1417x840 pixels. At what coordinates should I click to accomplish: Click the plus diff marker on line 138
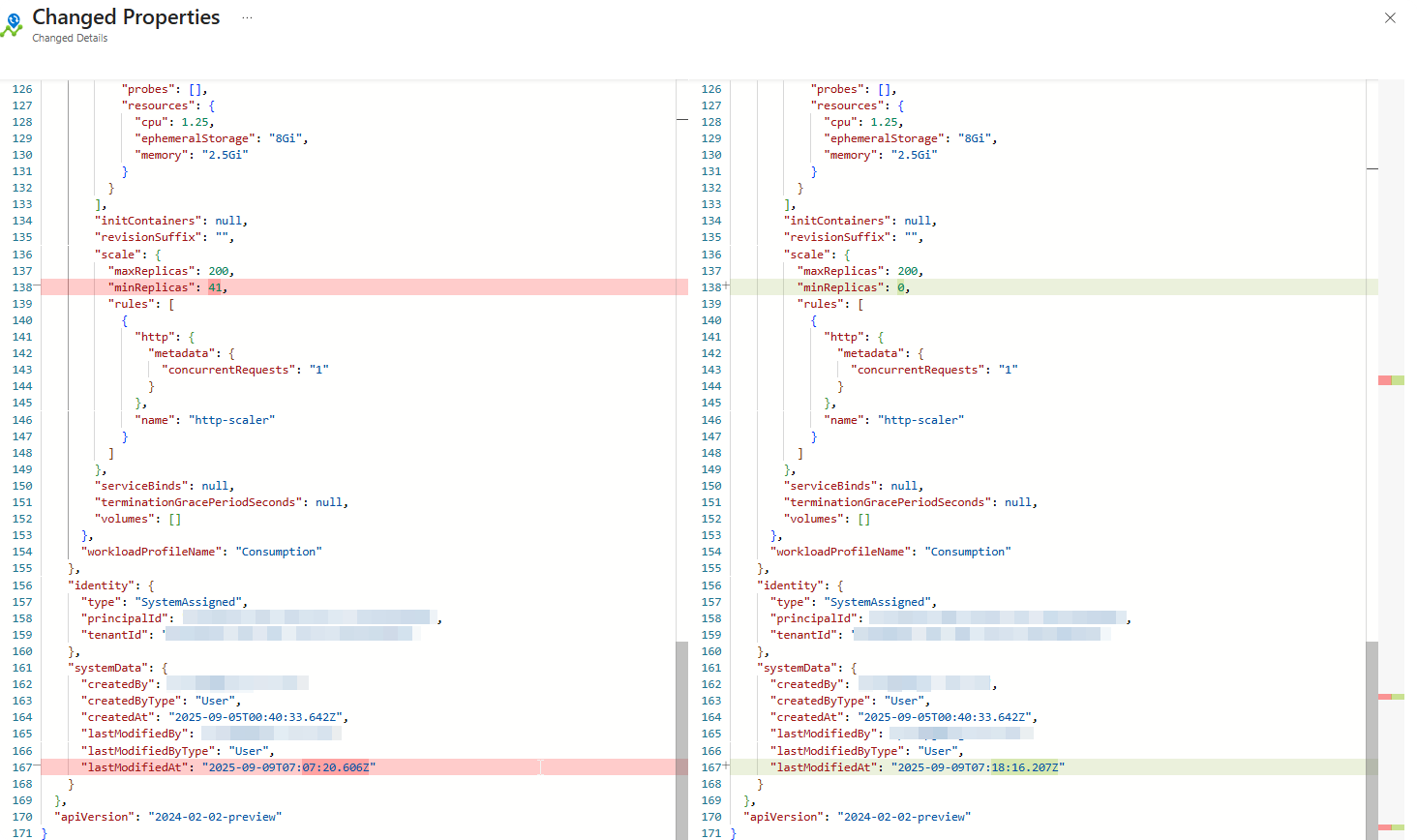click(725, 286)
